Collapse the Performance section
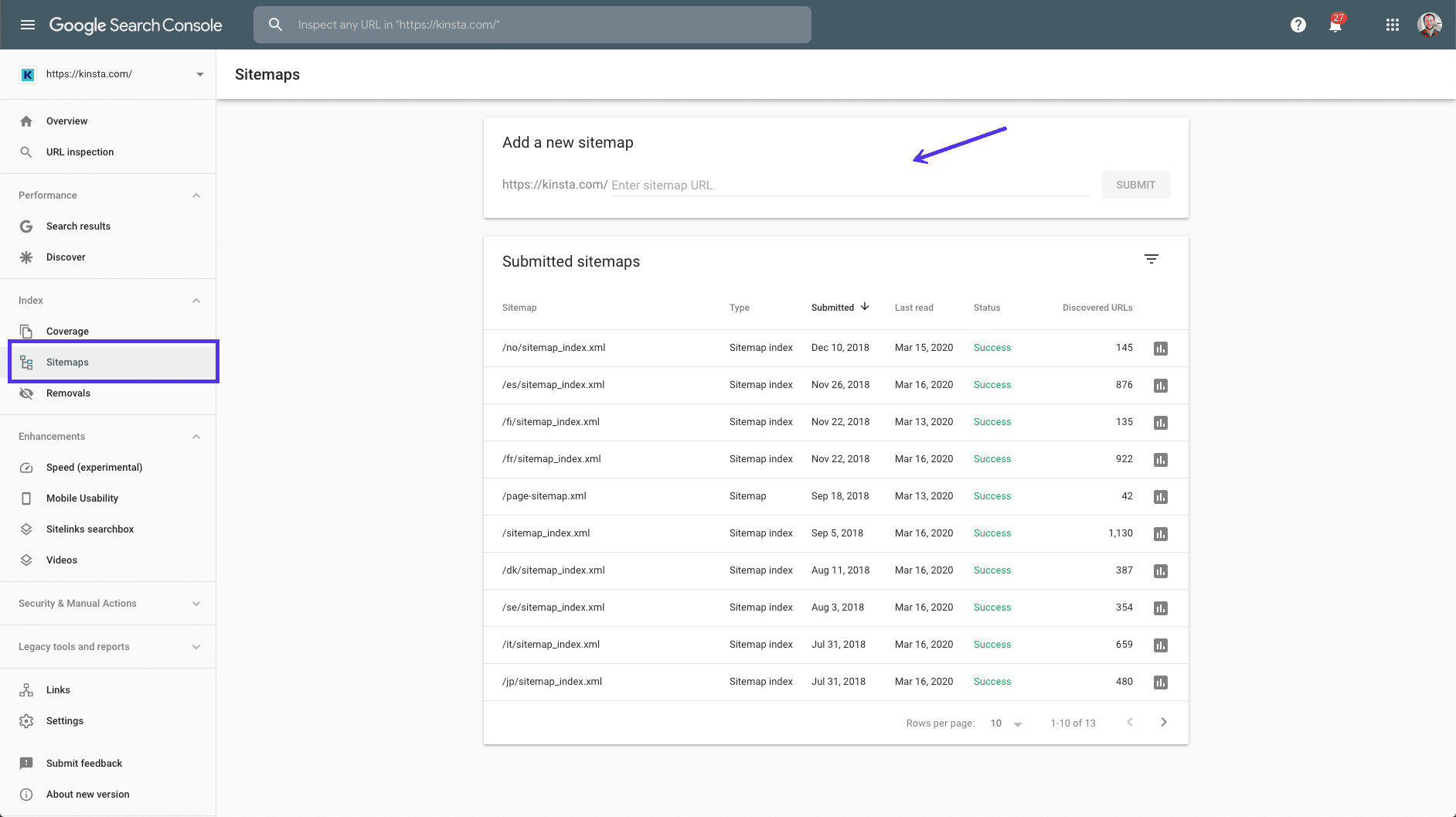1456x817 pixels. click(196, 196)
